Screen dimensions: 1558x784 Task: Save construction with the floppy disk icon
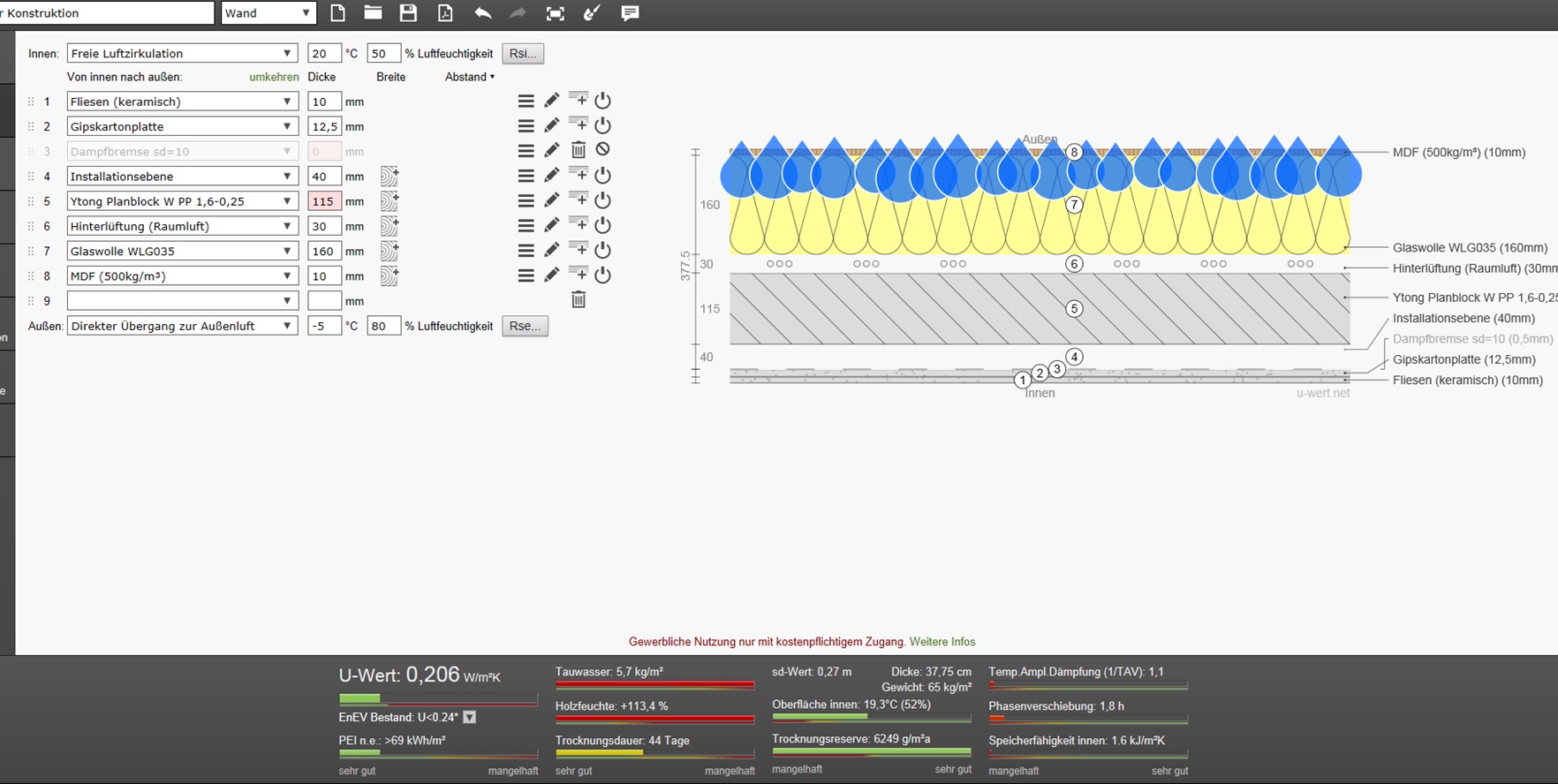point(408,13)
